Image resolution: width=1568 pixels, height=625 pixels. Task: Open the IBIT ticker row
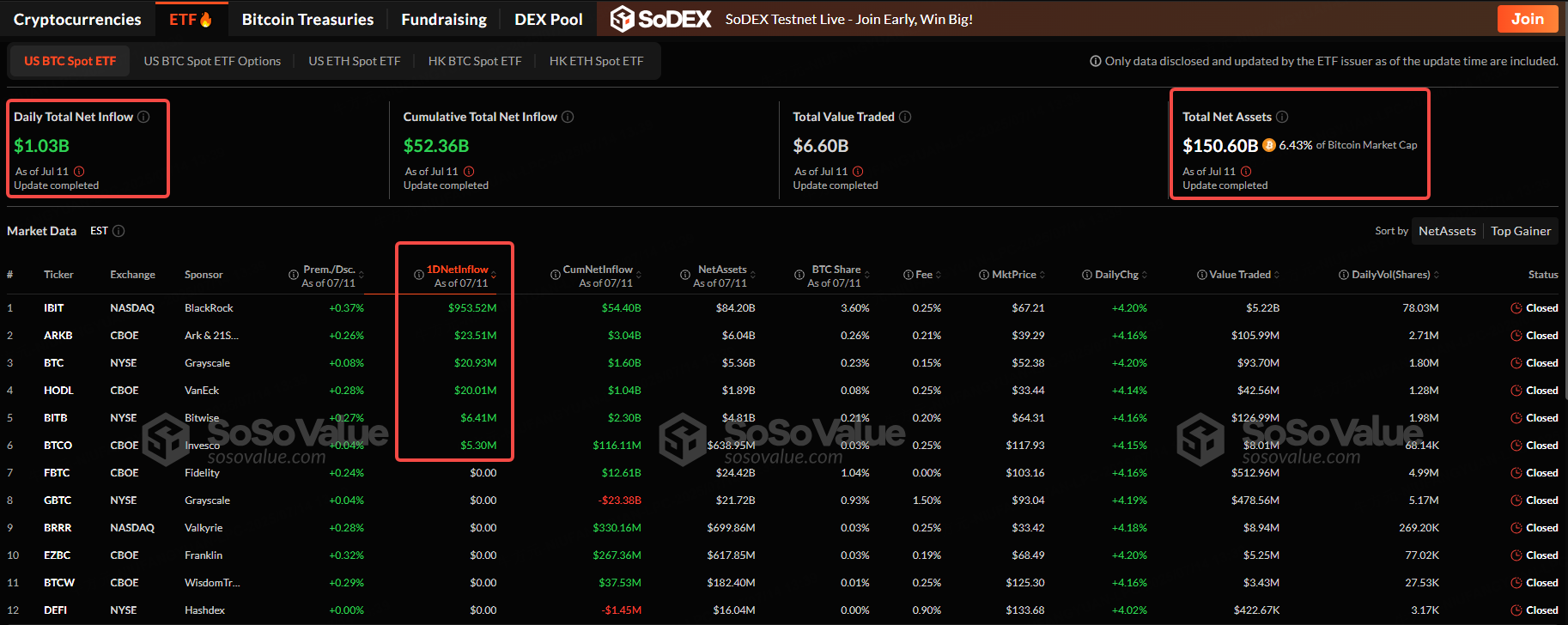point(783,308)
